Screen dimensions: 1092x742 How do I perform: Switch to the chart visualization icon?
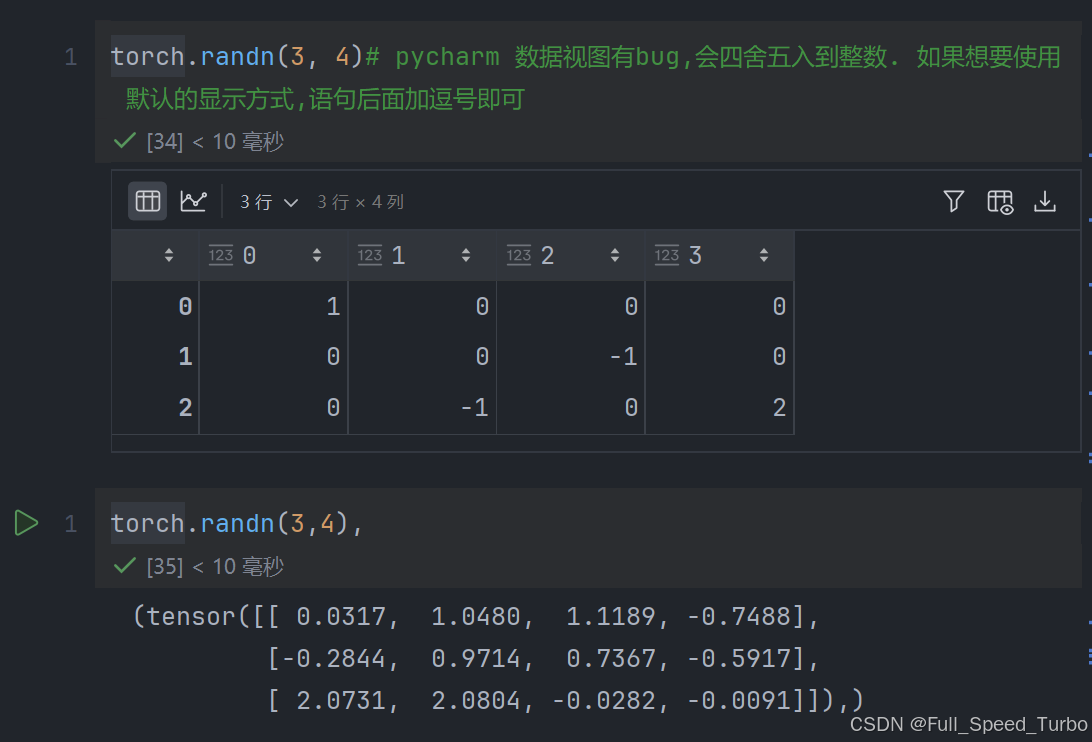pos(193,200)
